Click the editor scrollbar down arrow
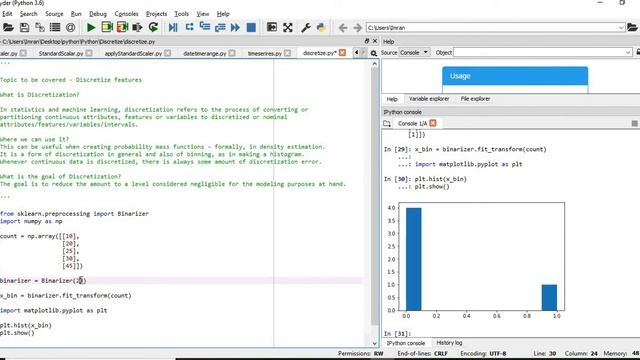 (x=375, y=343)
